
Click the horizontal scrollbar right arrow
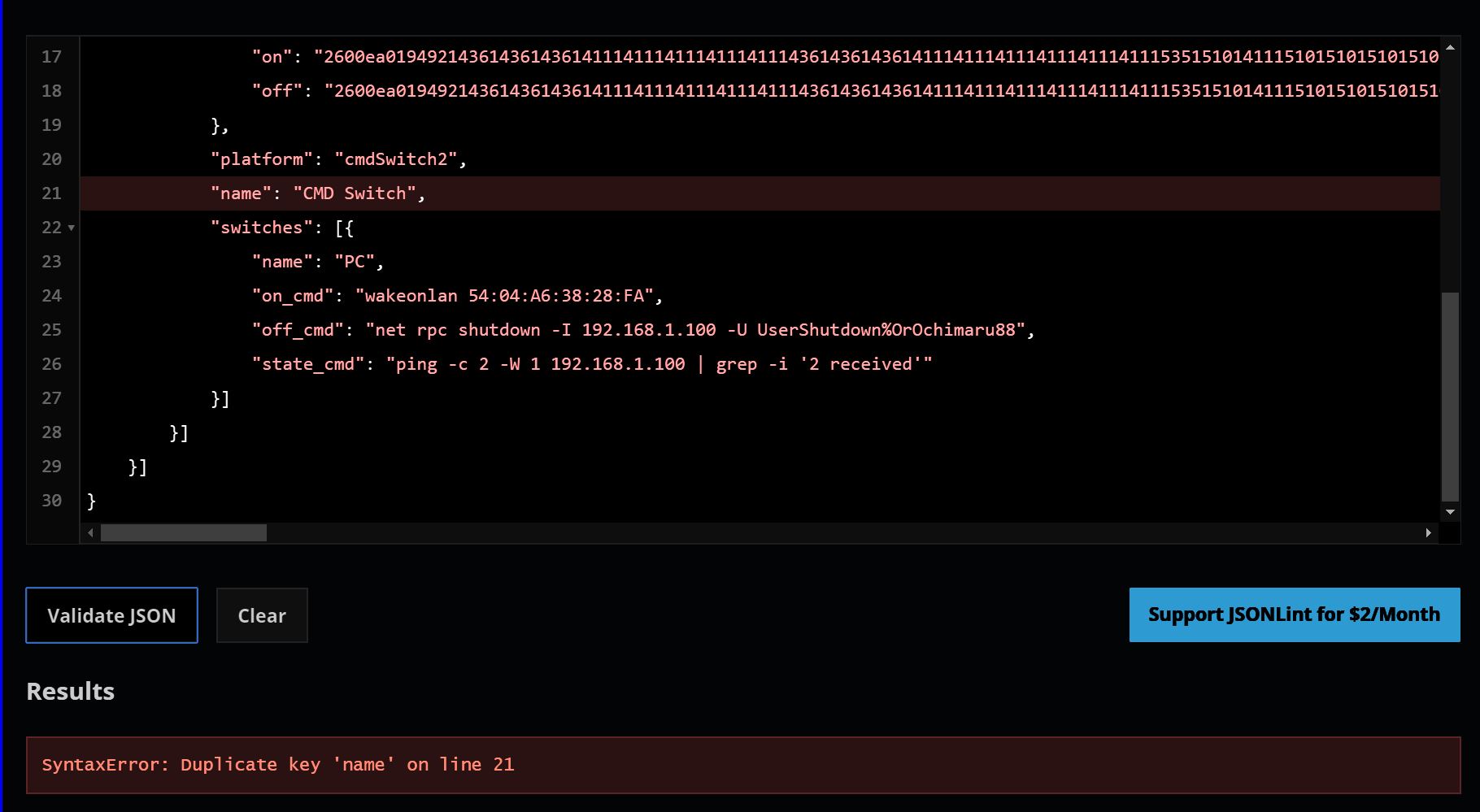(1428, 533)
